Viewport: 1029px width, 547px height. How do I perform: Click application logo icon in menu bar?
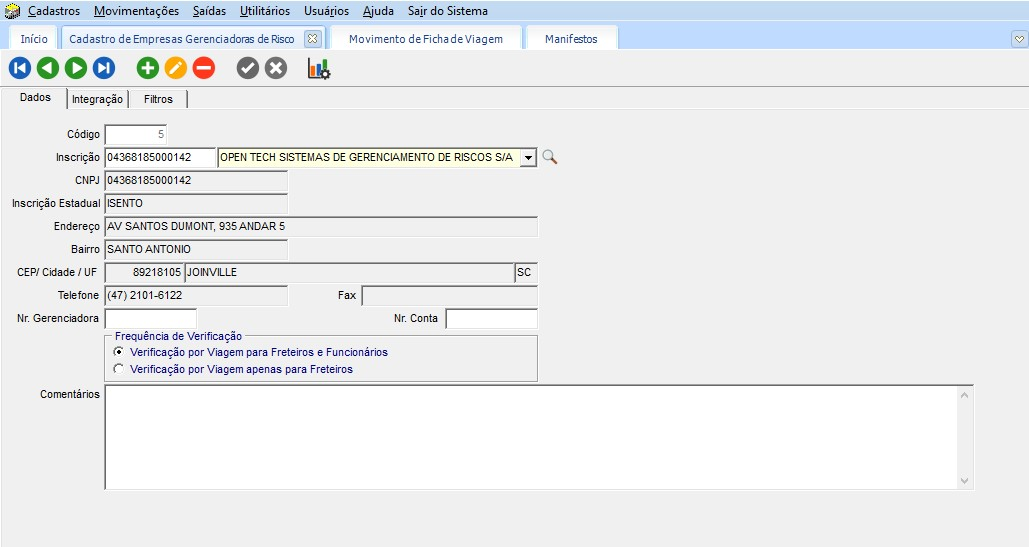(12, 11)
